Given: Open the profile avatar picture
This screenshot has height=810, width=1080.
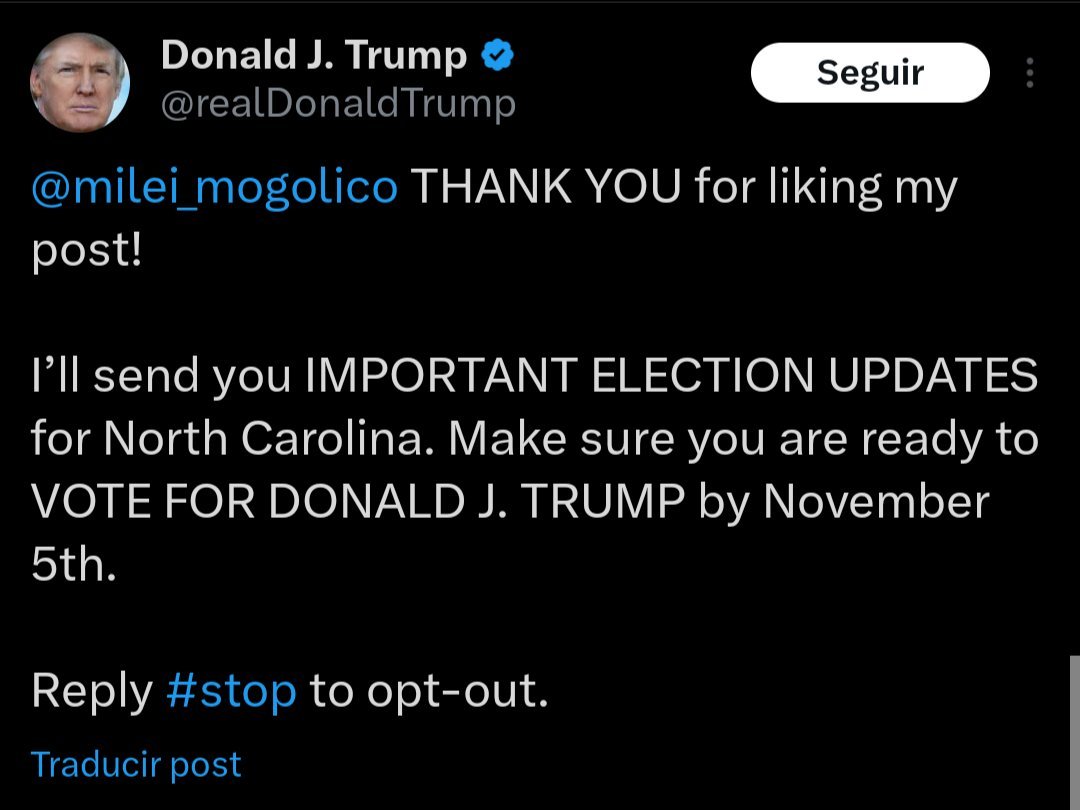Looking at the screenshot, I should [x=80, y=81].
